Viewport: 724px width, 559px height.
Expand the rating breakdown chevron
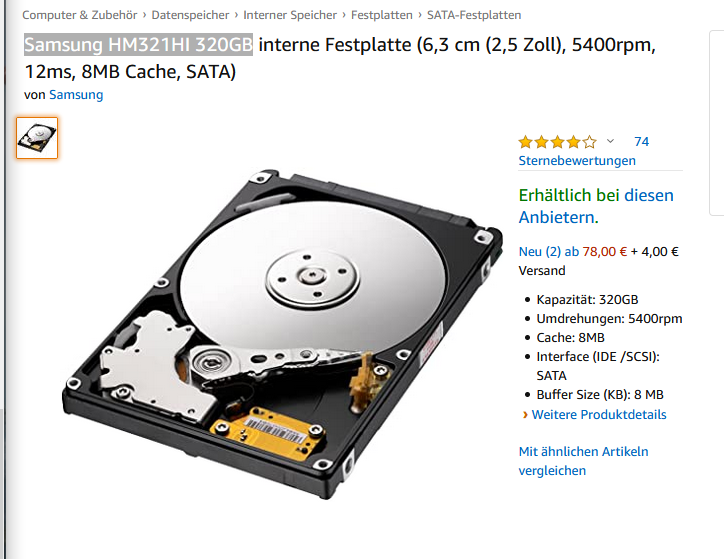610,141
